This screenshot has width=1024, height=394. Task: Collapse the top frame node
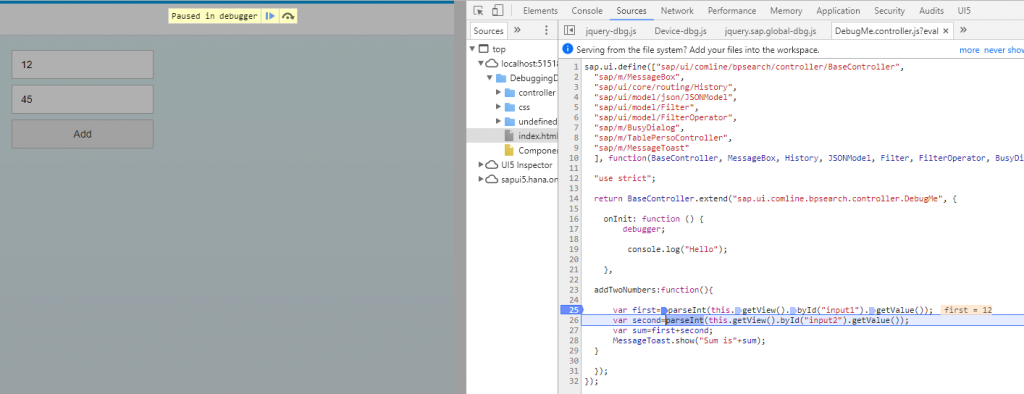point(473,49)
